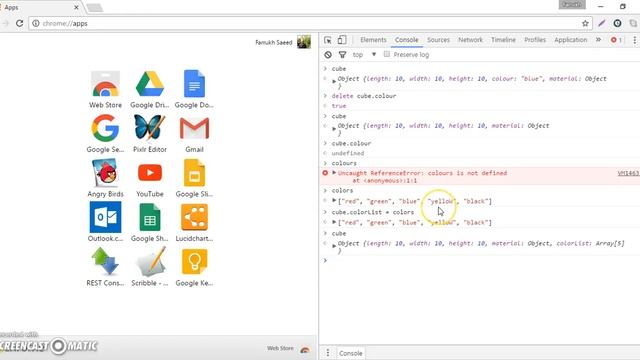640x360 pixels.
Task: Open the console filter funnel icon
Action: [x=342, y=55]
